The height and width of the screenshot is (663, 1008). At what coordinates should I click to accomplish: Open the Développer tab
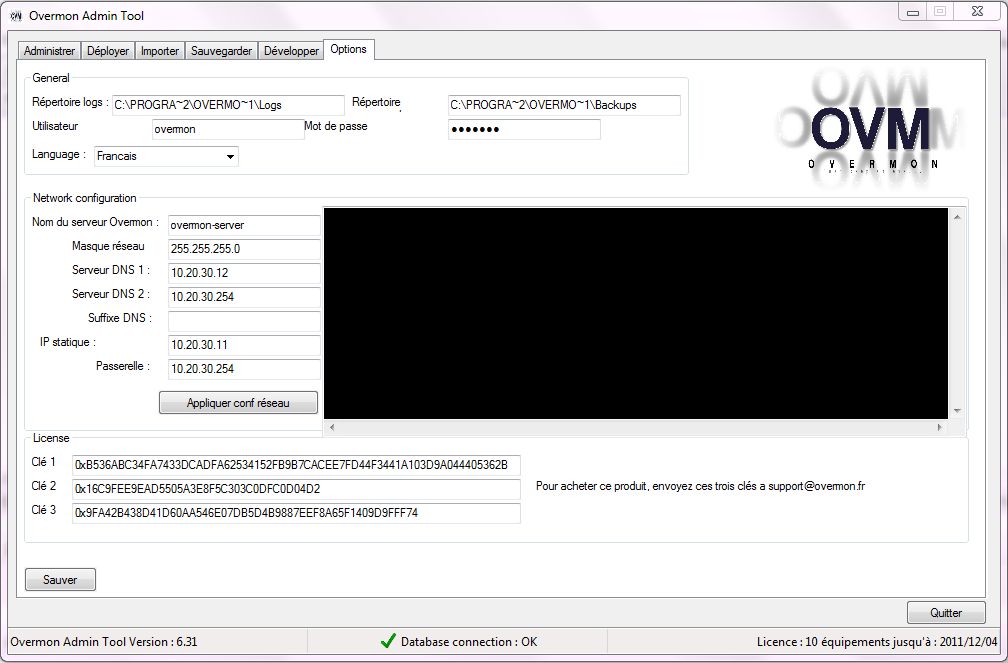[x=291, y=51]
